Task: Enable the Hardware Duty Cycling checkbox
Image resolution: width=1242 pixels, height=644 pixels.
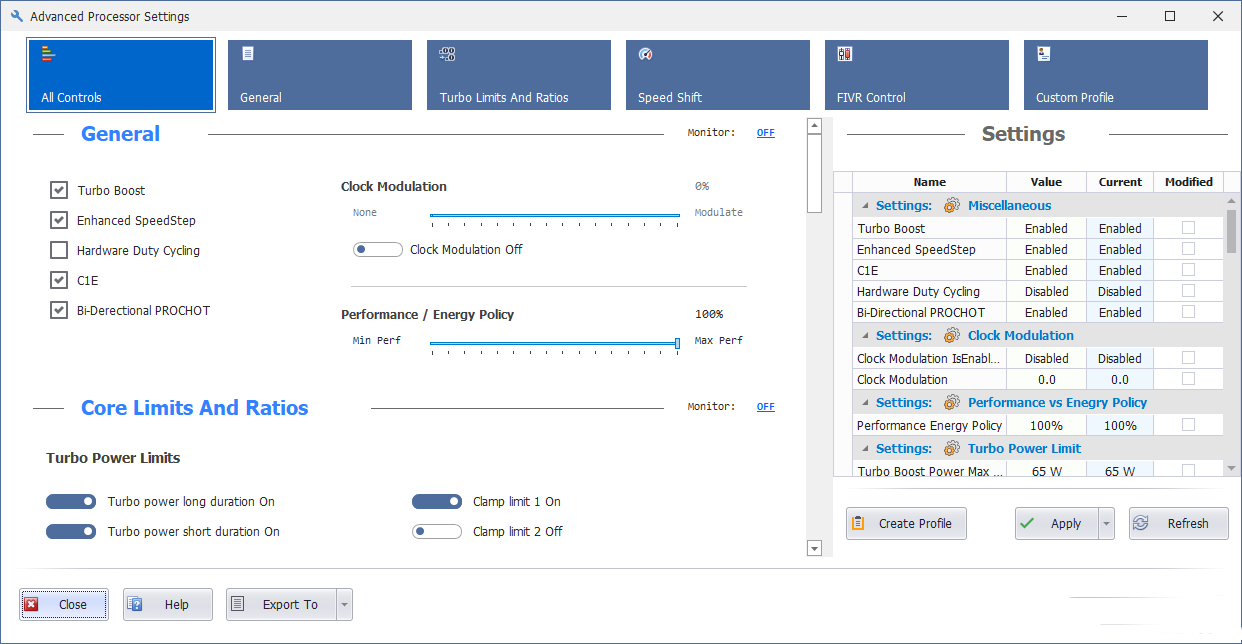Action: coord(58,250)
